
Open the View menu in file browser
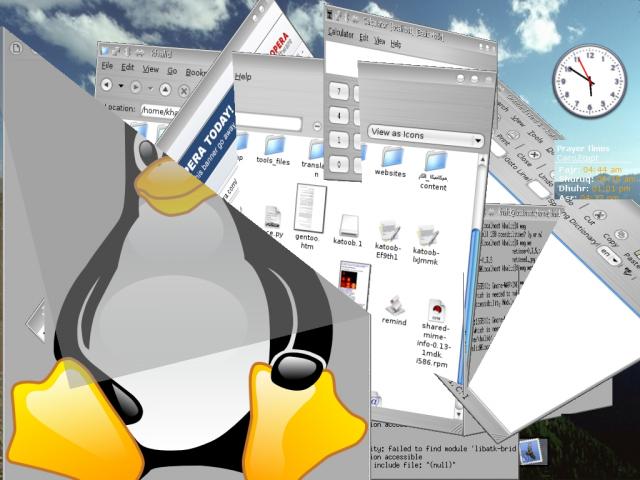(x=150, y=70)
